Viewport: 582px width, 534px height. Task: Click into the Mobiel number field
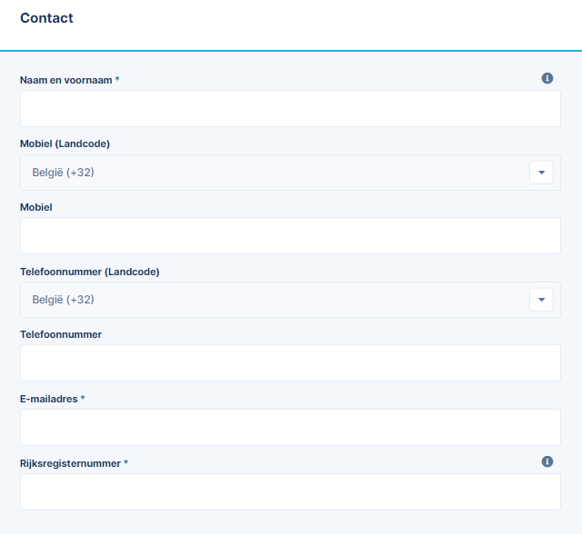click(x=290, y=236)
